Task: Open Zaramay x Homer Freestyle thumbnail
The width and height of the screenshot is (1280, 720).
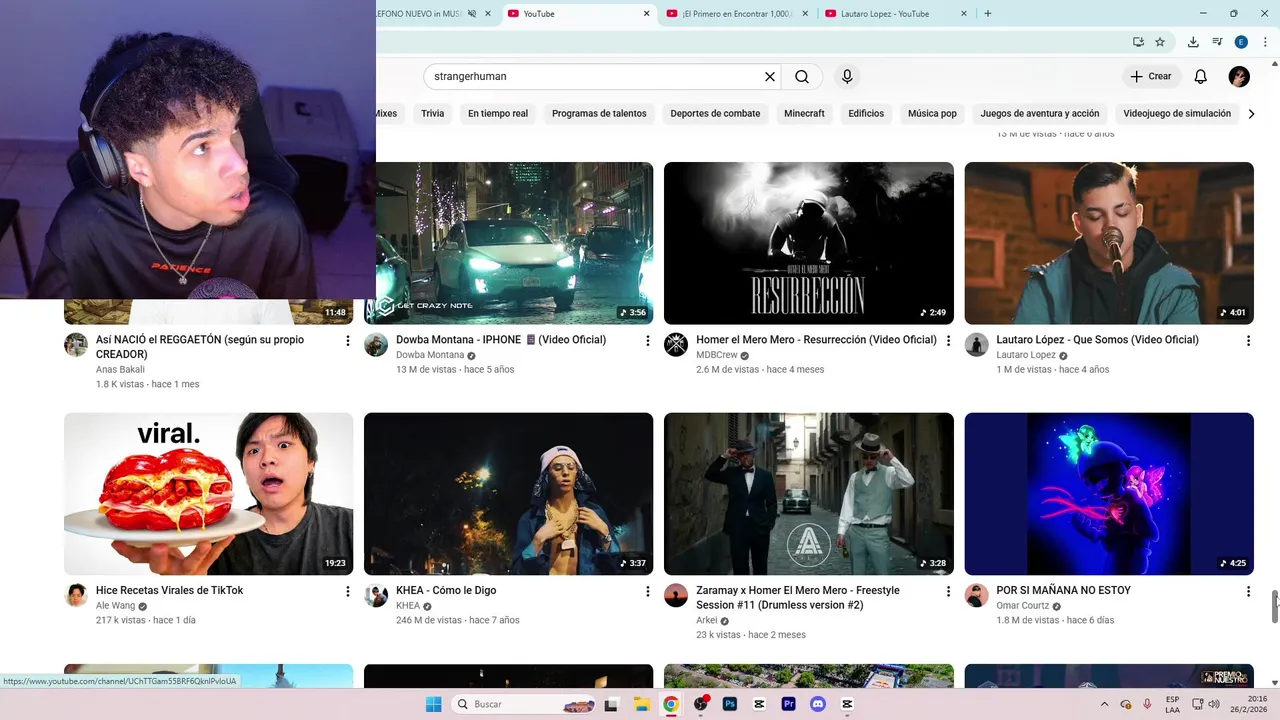Action: [809, 494]
